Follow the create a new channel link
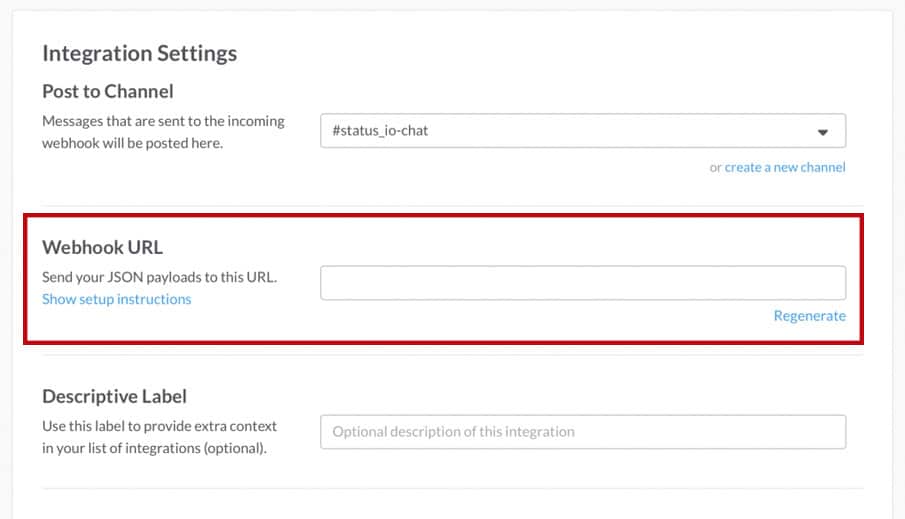This screenshot has width=905, height=519. [x=784, y=167]
